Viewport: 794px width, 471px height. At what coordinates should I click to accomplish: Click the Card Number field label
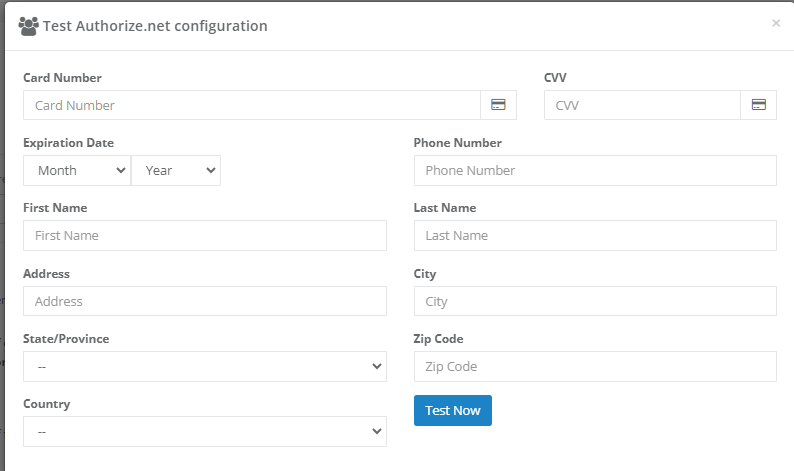(62, 78)
